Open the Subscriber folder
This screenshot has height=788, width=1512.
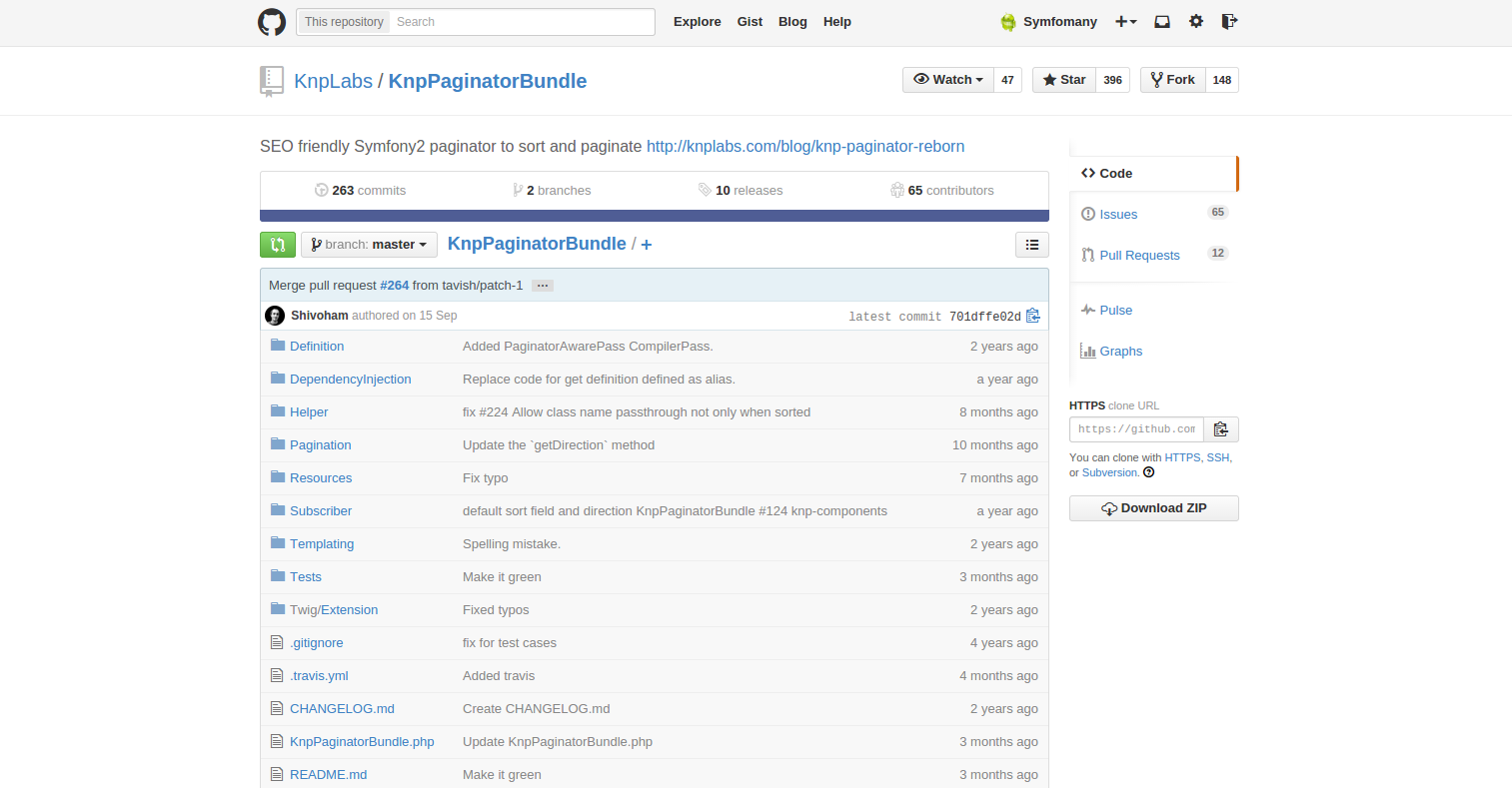pos(321,511)
